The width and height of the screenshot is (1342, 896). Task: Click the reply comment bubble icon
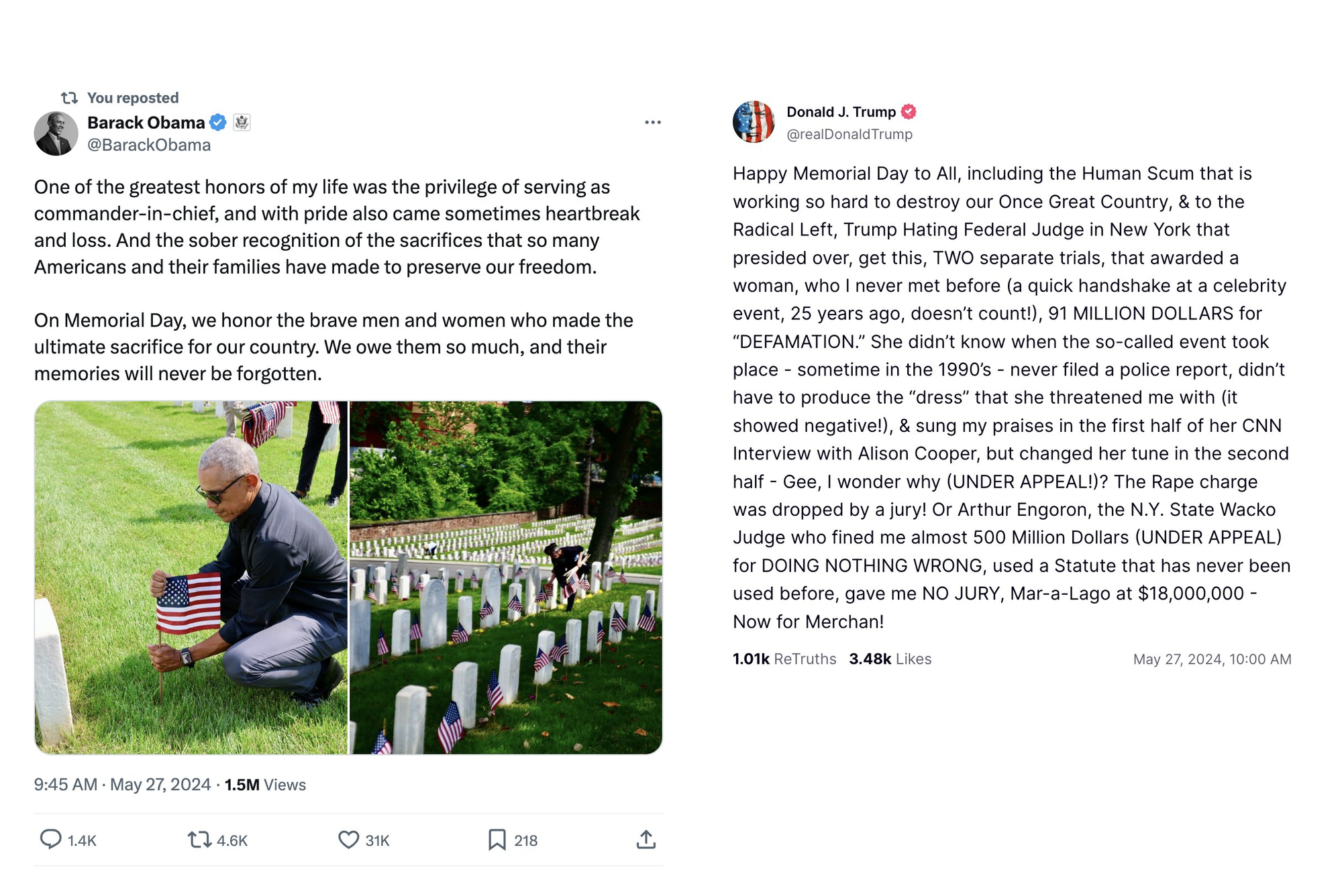(50, 840)
